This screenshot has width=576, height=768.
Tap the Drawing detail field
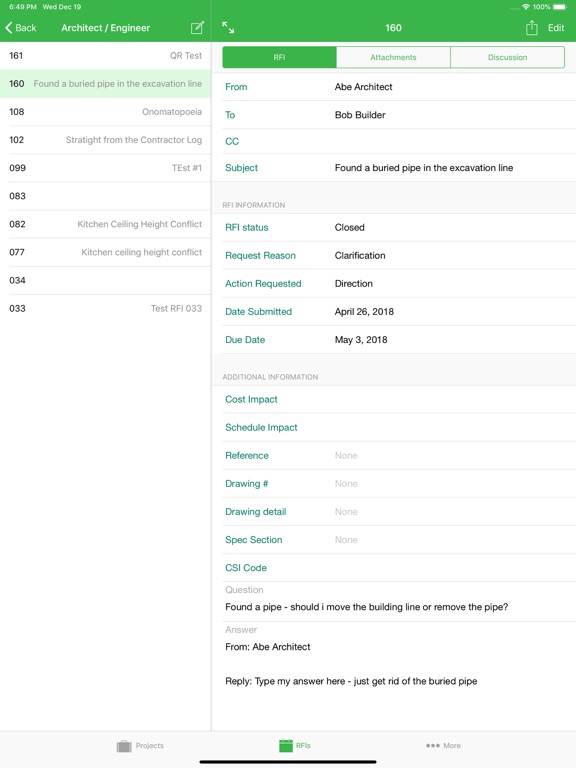[394, 512]
